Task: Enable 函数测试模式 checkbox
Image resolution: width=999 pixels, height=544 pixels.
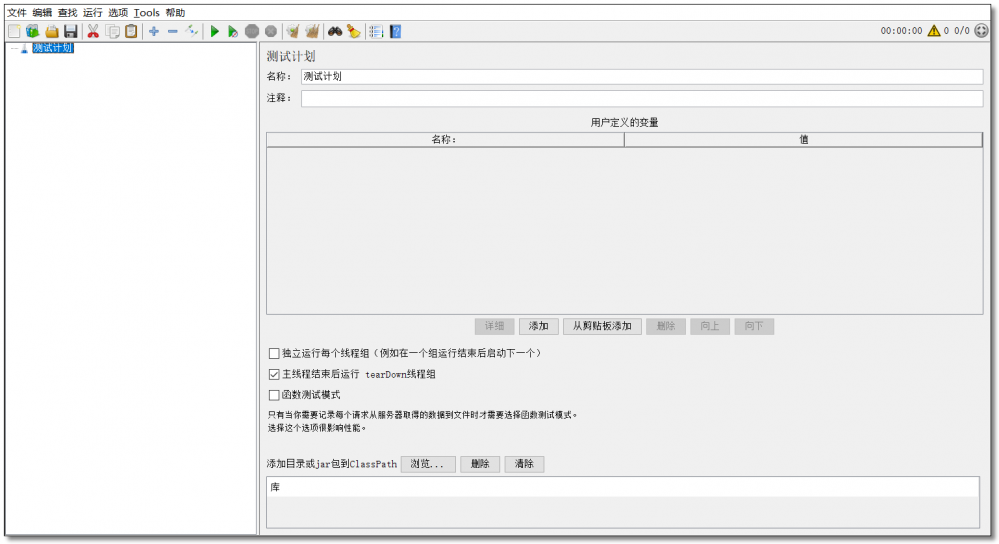Action: 274,395
